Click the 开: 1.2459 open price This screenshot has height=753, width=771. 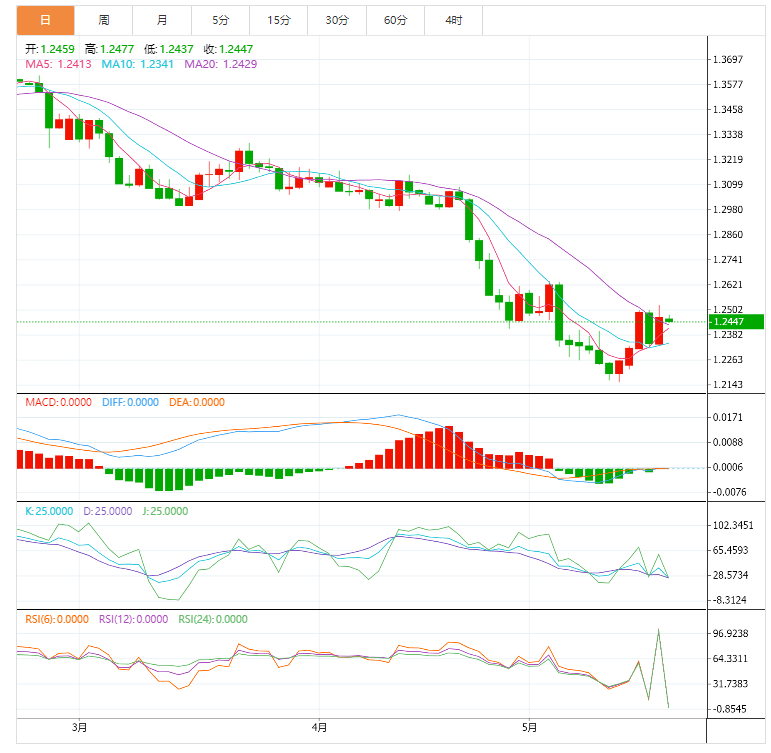(x=50, y=49)
